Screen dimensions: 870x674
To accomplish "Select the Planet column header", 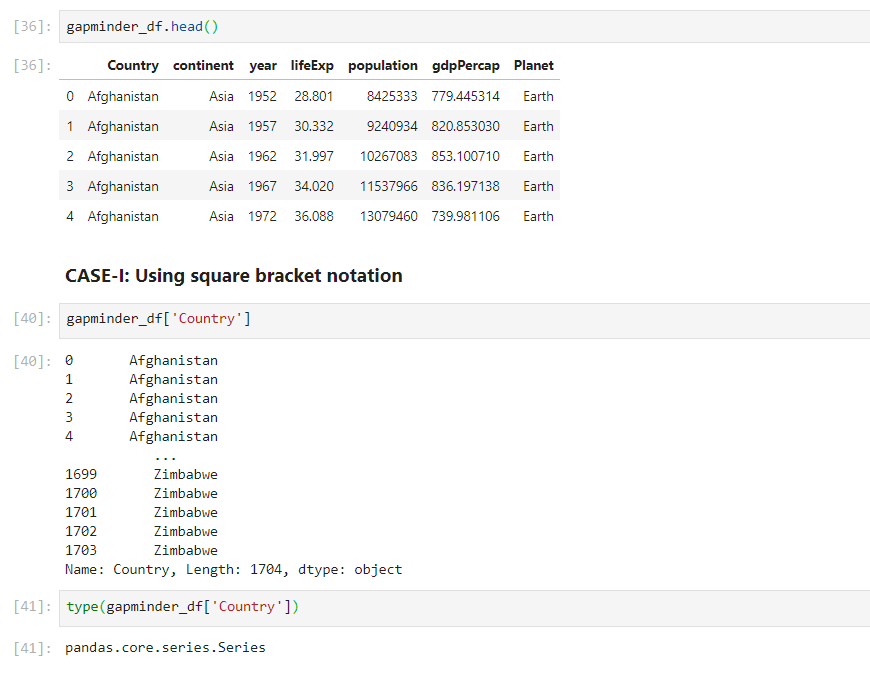I will click(533, 65).
